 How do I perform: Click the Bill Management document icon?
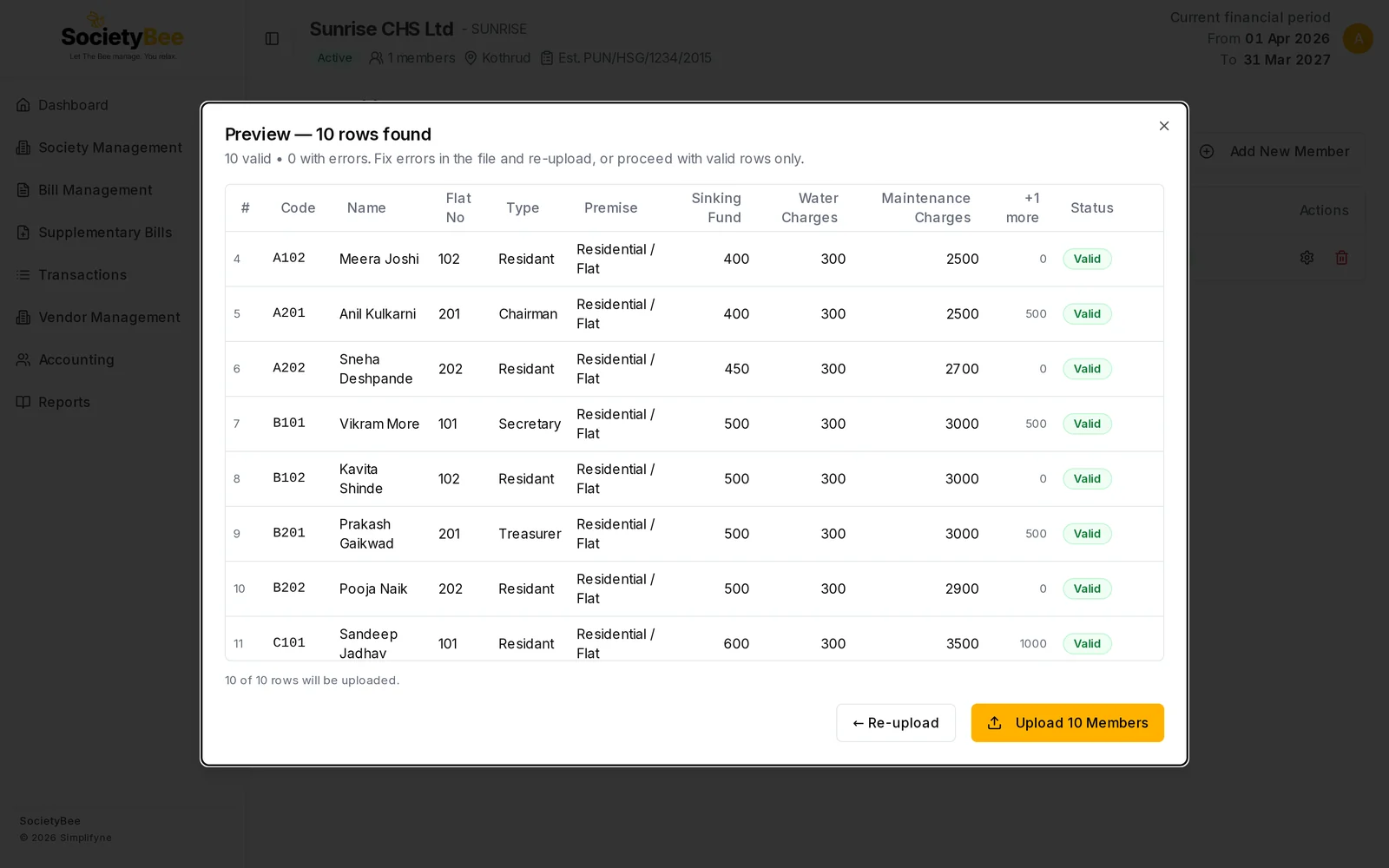[x=23, y=190]
